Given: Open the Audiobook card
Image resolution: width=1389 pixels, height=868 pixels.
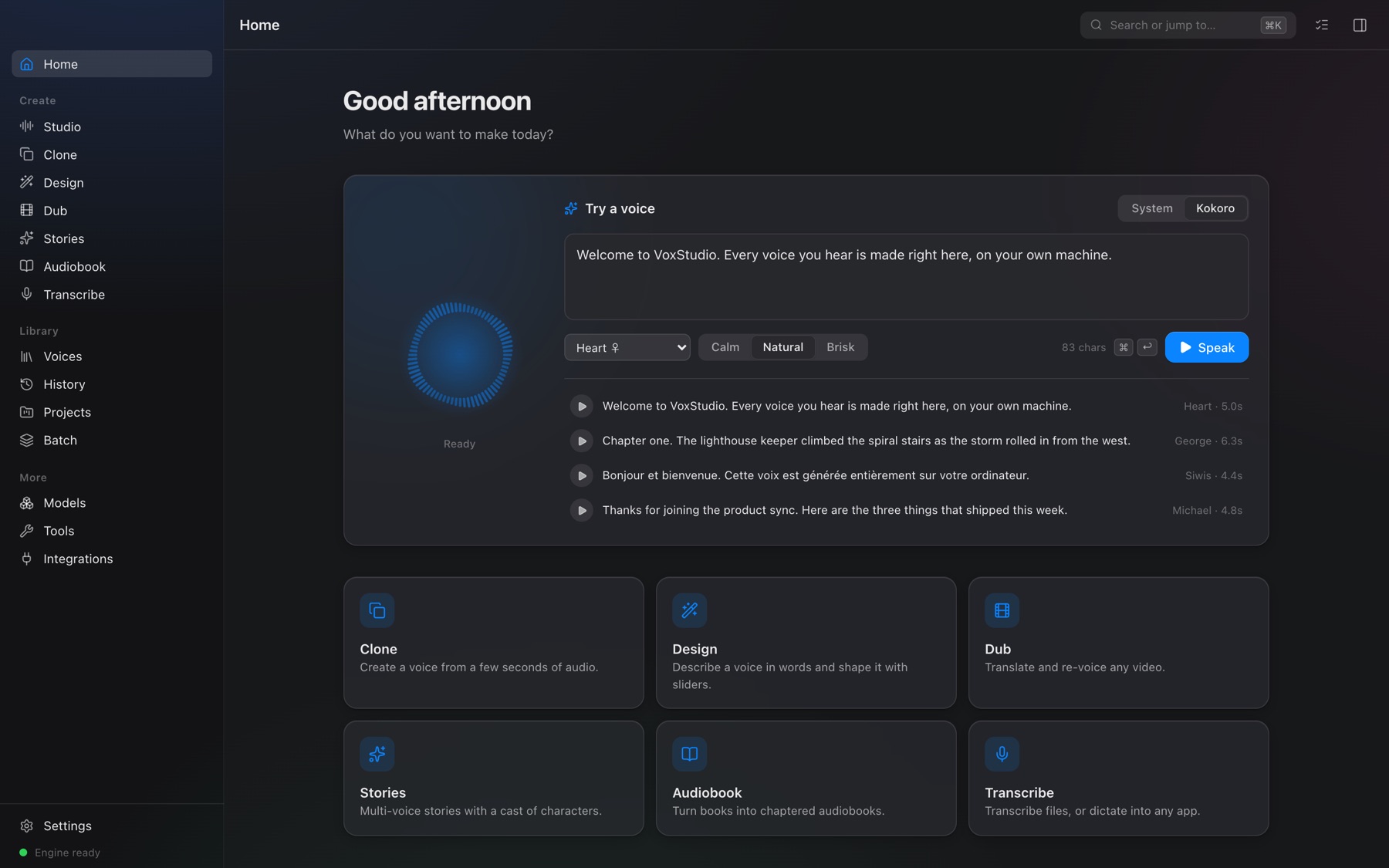Looking at the screenshot, I should (806, 778).
